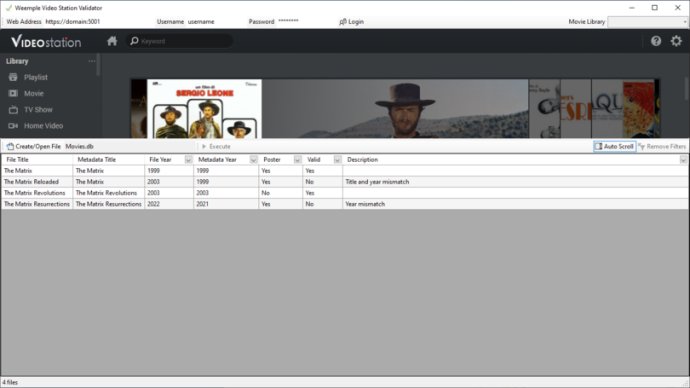Sort by File Title column header

(x=37, y=160)
